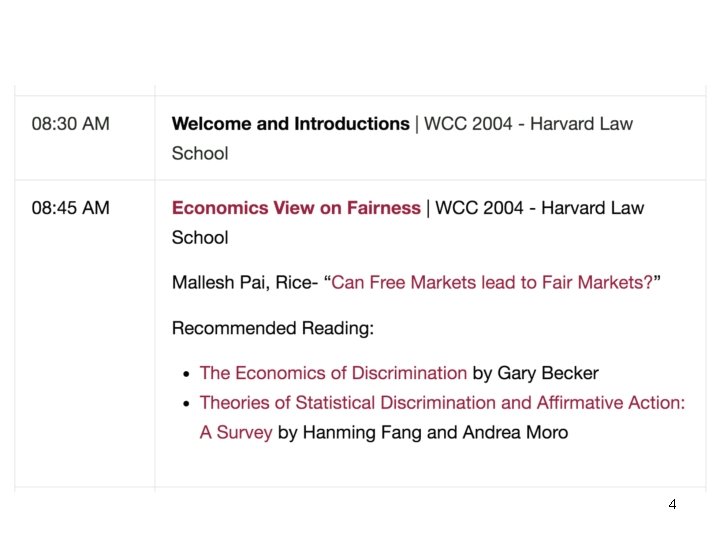Open the Economics View on Fairness link
The width and height of the screenshot is (720, 540).
(296, 208)
